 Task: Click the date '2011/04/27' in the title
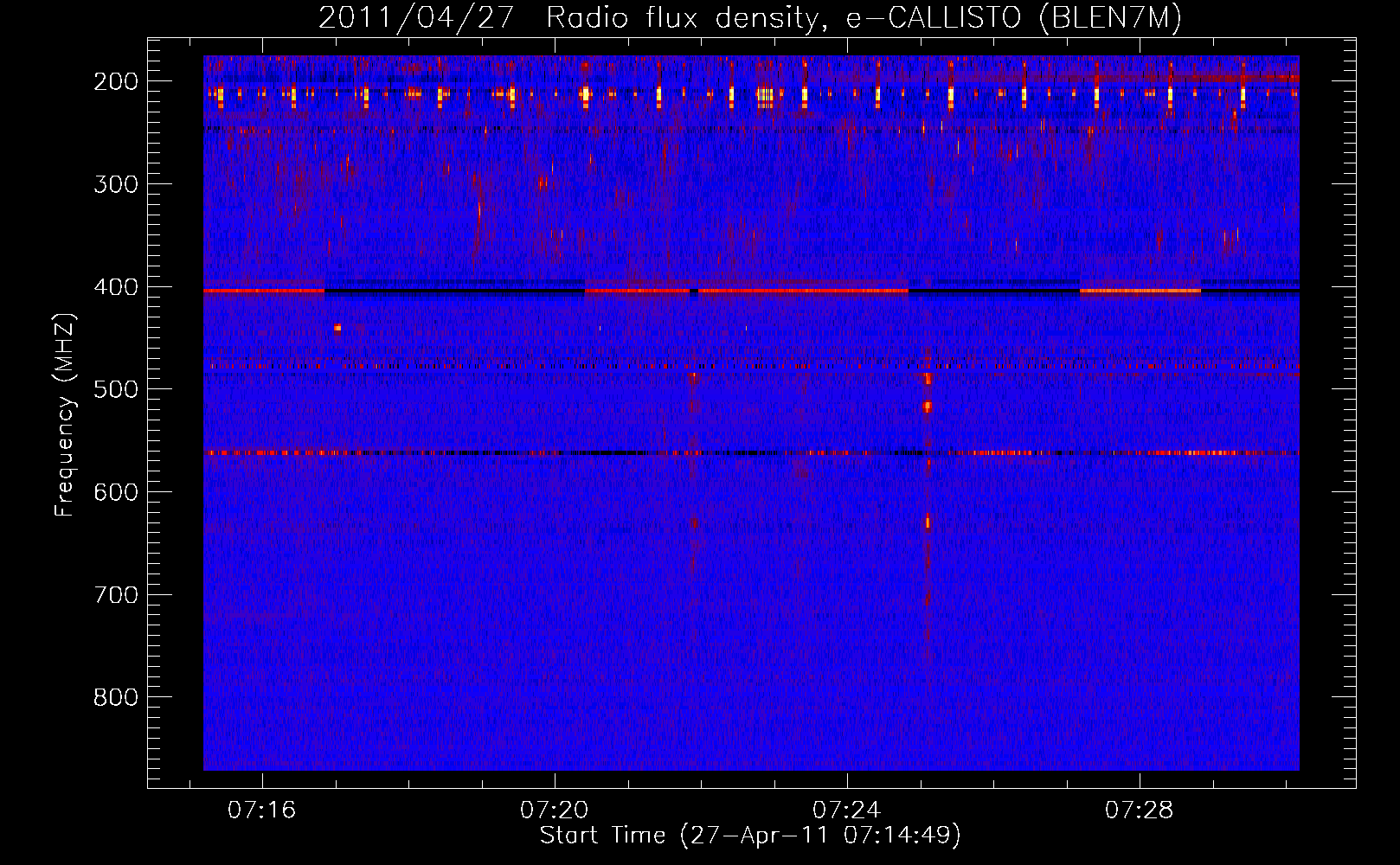coord(417,18)
